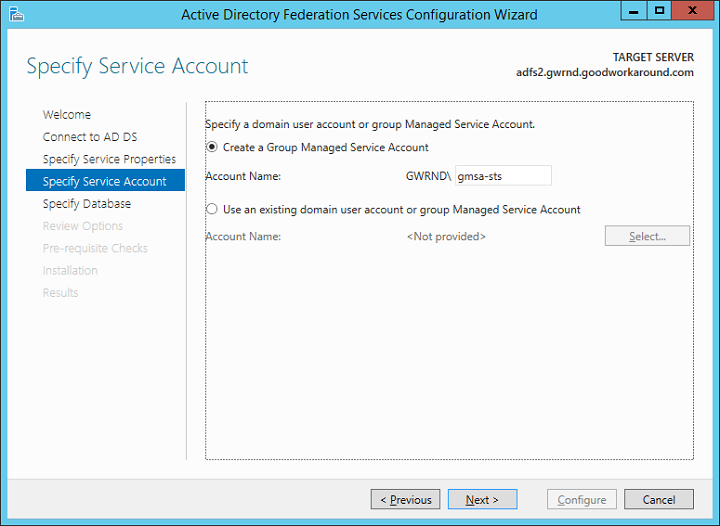Go to the Welcome step
The height and width of the screenshot is (526, 720).
click(67, 115)
